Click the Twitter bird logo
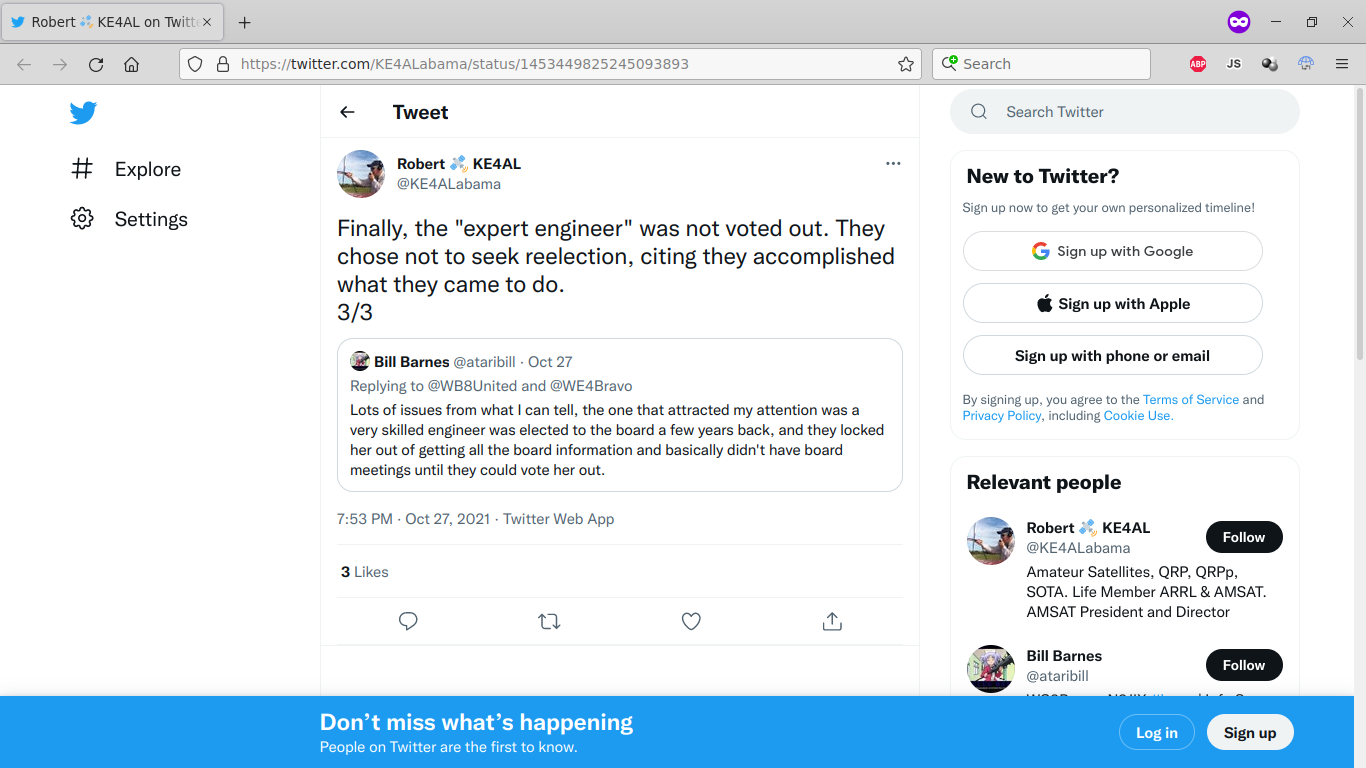 pos(83,113)
